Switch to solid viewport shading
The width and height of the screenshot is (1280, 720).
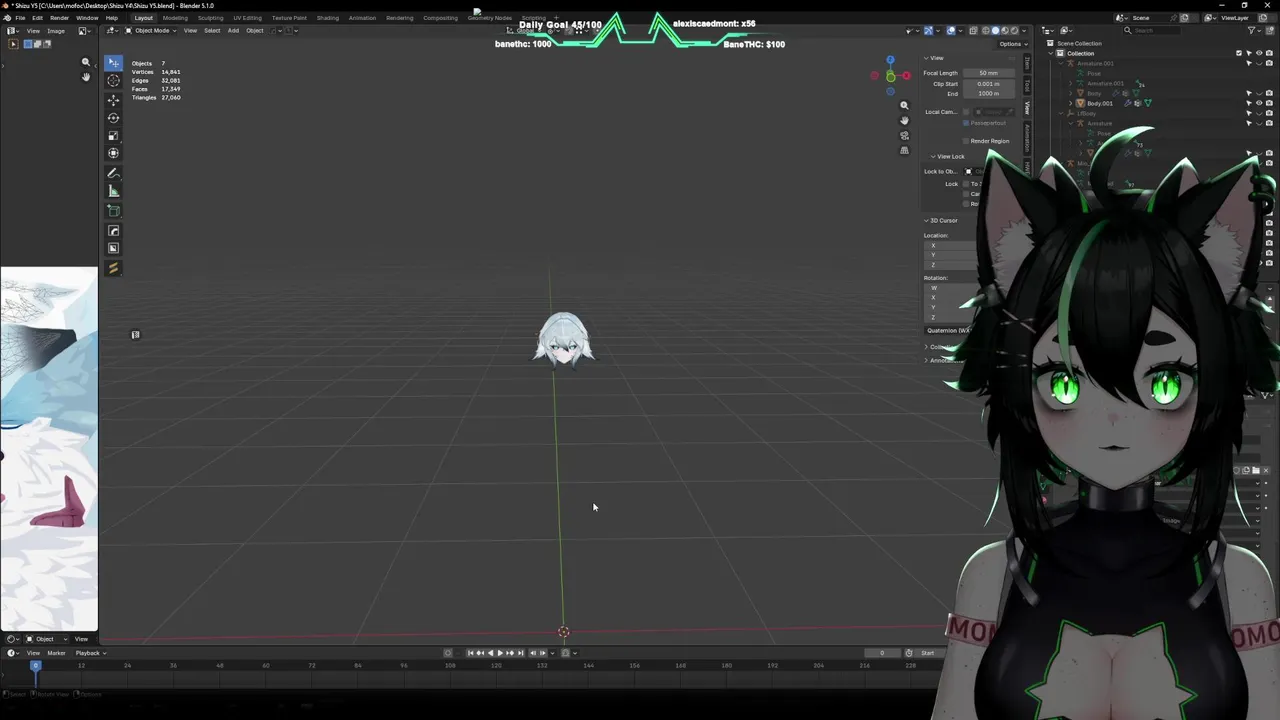(x=995, y=30)
